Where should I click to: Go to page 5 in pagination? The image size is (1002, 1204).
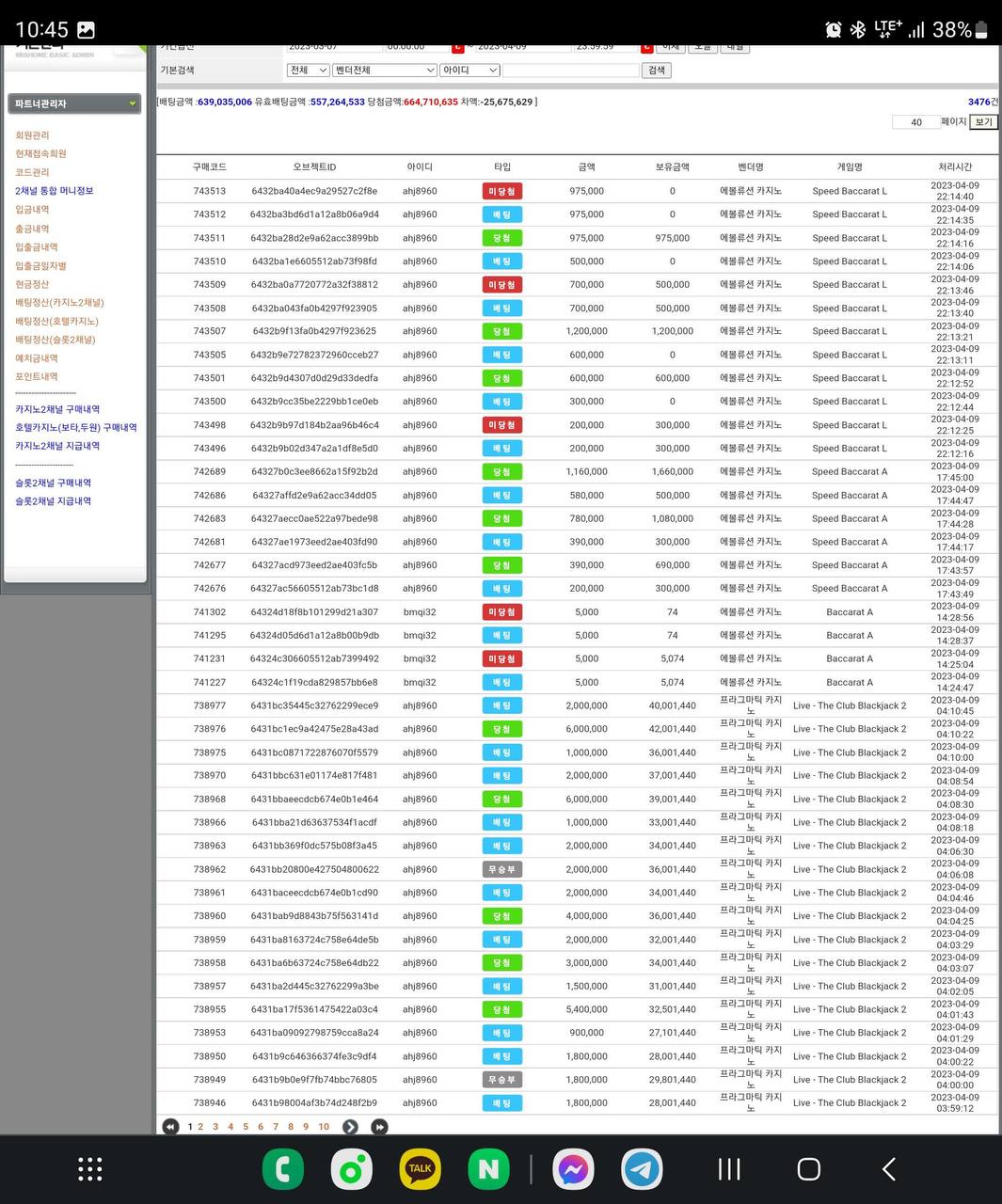tap(246, 1127)
